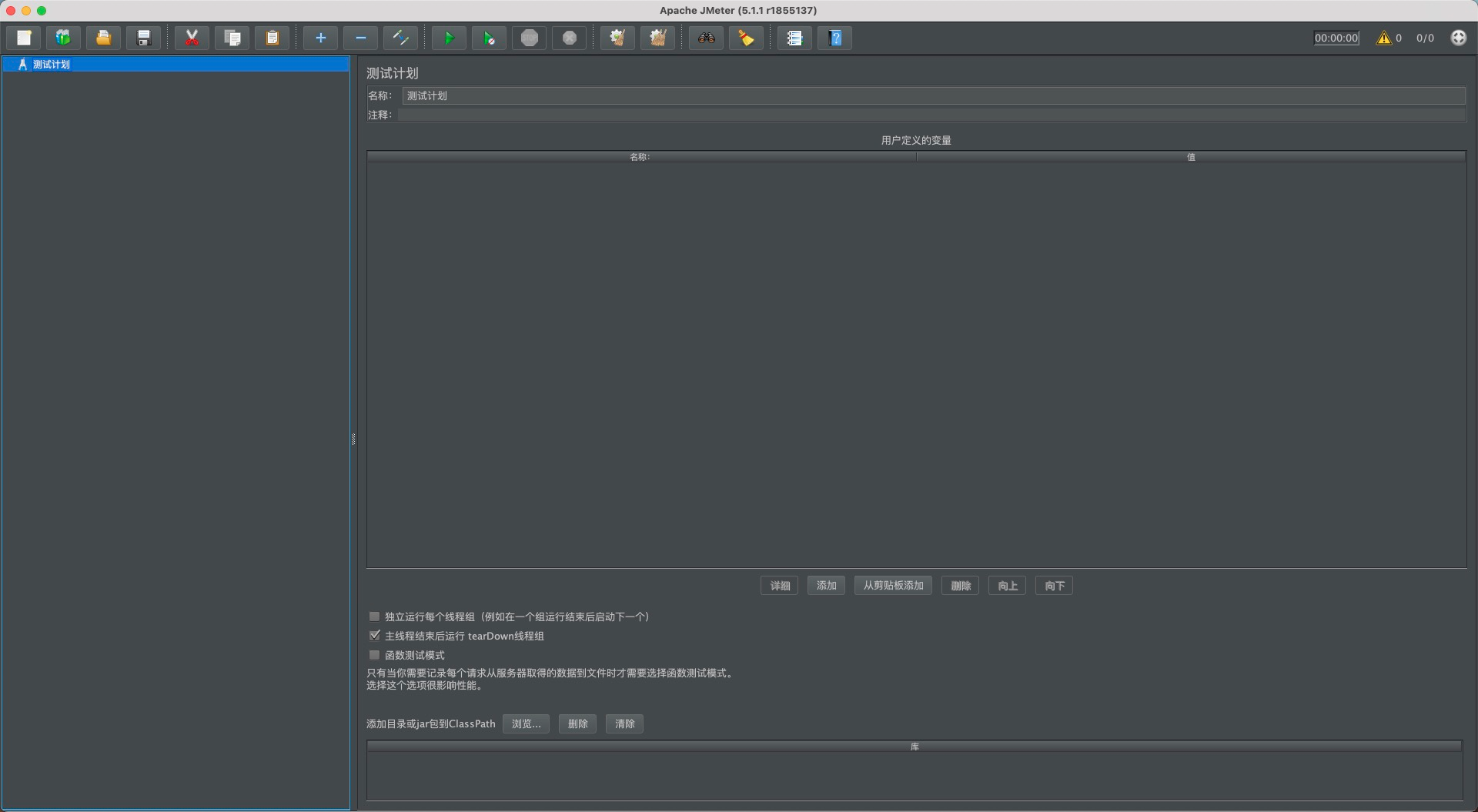The image size is (1478, 812).
Task: Click the 值 column header in the variables table
Action: pos(1191,156)
